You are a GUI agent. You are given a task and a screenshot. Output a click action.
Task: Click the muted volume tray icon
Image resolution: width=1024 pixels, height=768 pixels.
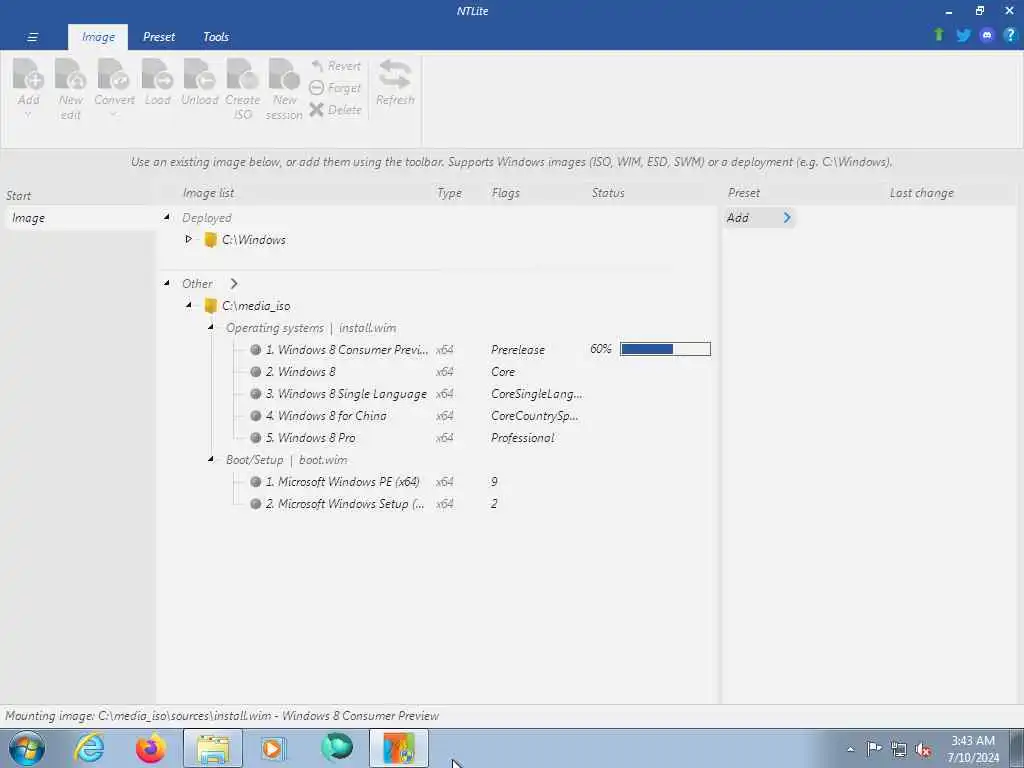point(923,750)
